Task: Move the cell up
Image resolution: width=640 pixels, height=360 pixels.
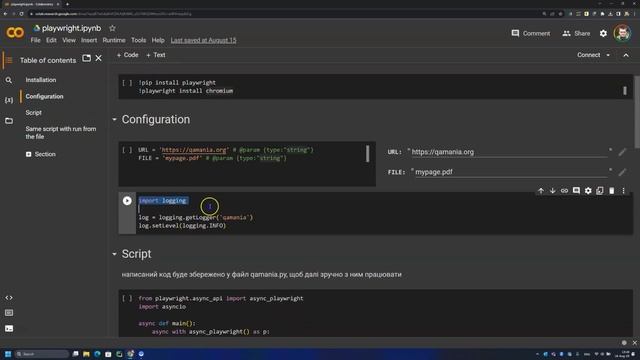Action: [540, 191]
